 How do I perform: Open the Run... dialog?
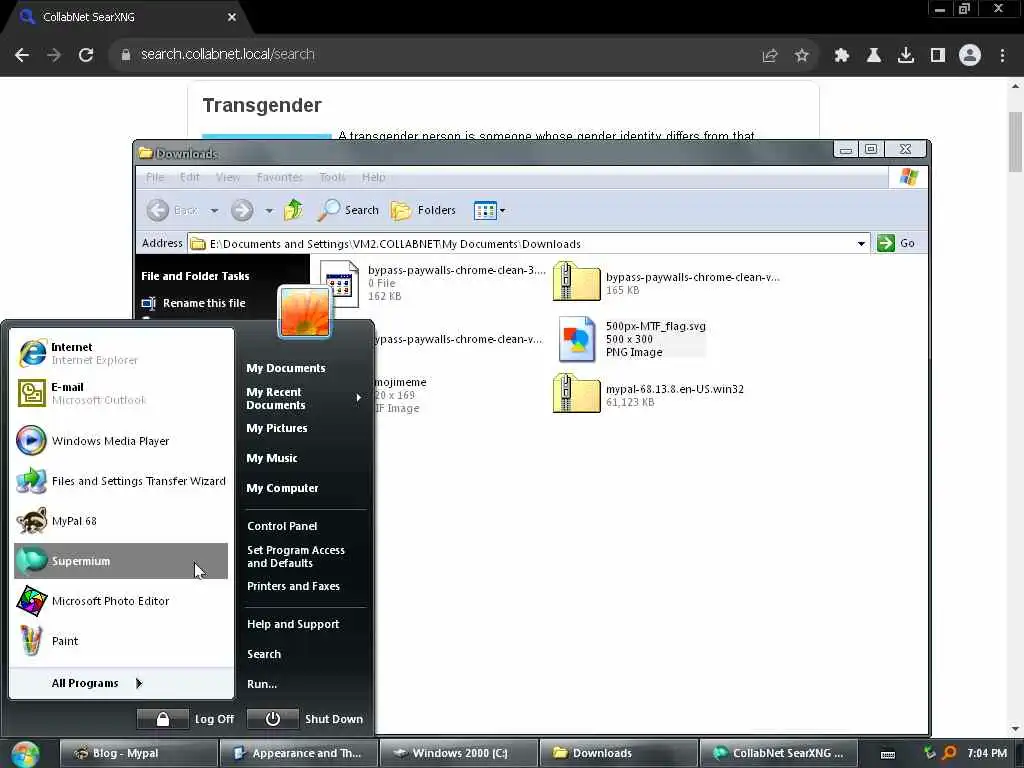pyautogui.click(x=262, y=684)
